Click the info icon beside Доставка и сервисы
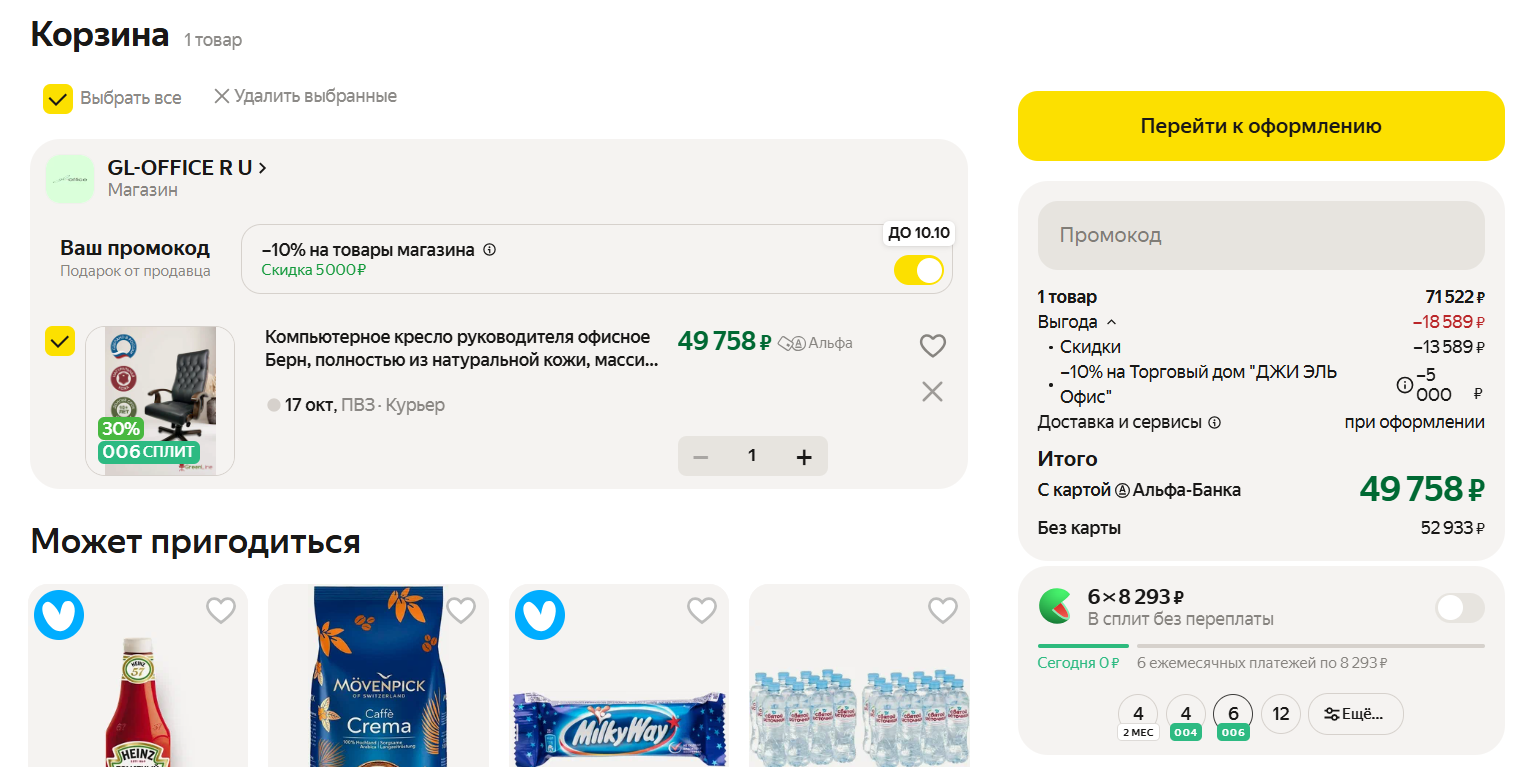The height and width of the screenshot is (767, 1540). pyautogui.click(x=1215, y=423)
